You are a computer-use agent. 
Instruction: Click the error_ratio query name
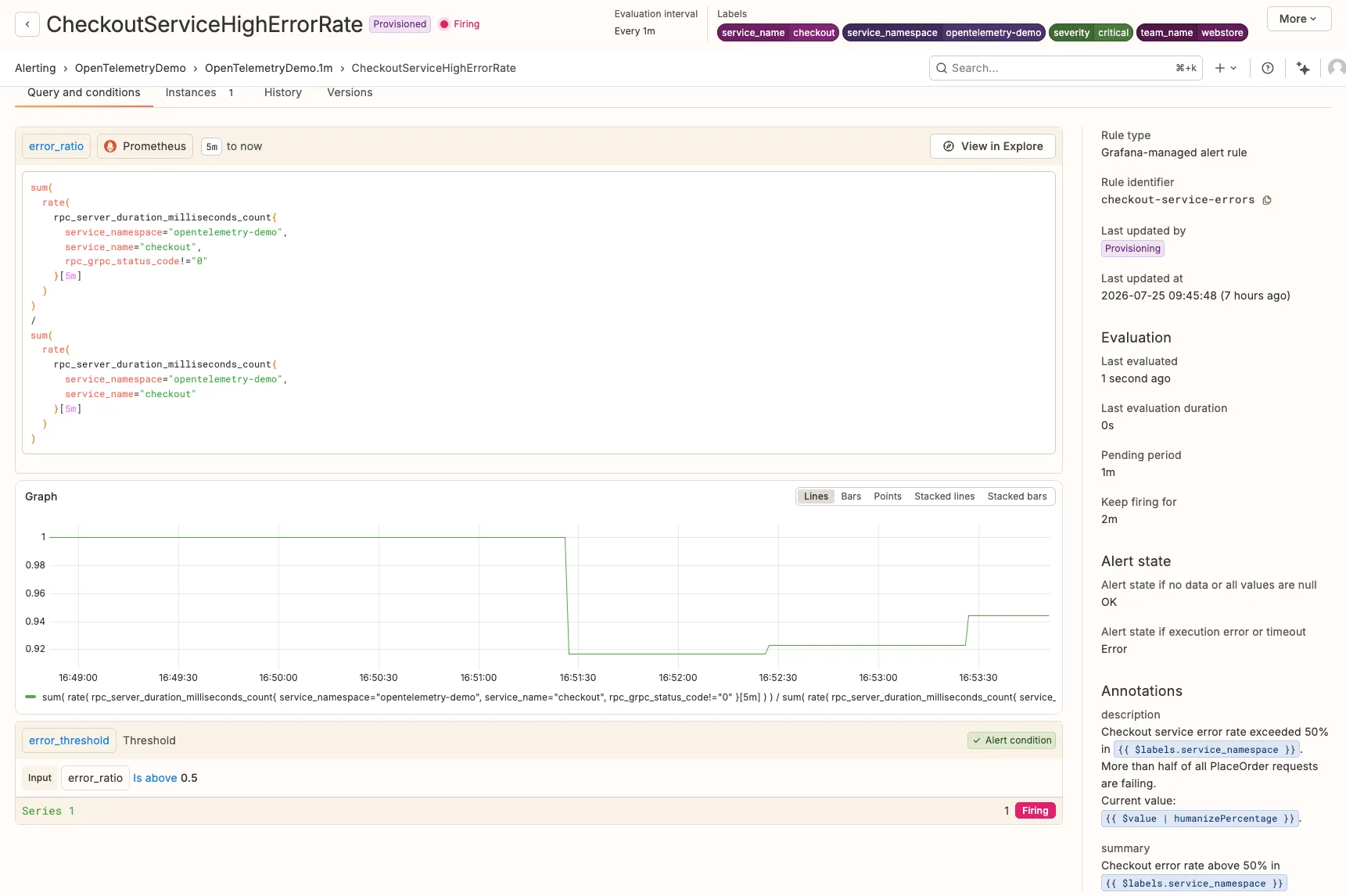coord(56,146)
